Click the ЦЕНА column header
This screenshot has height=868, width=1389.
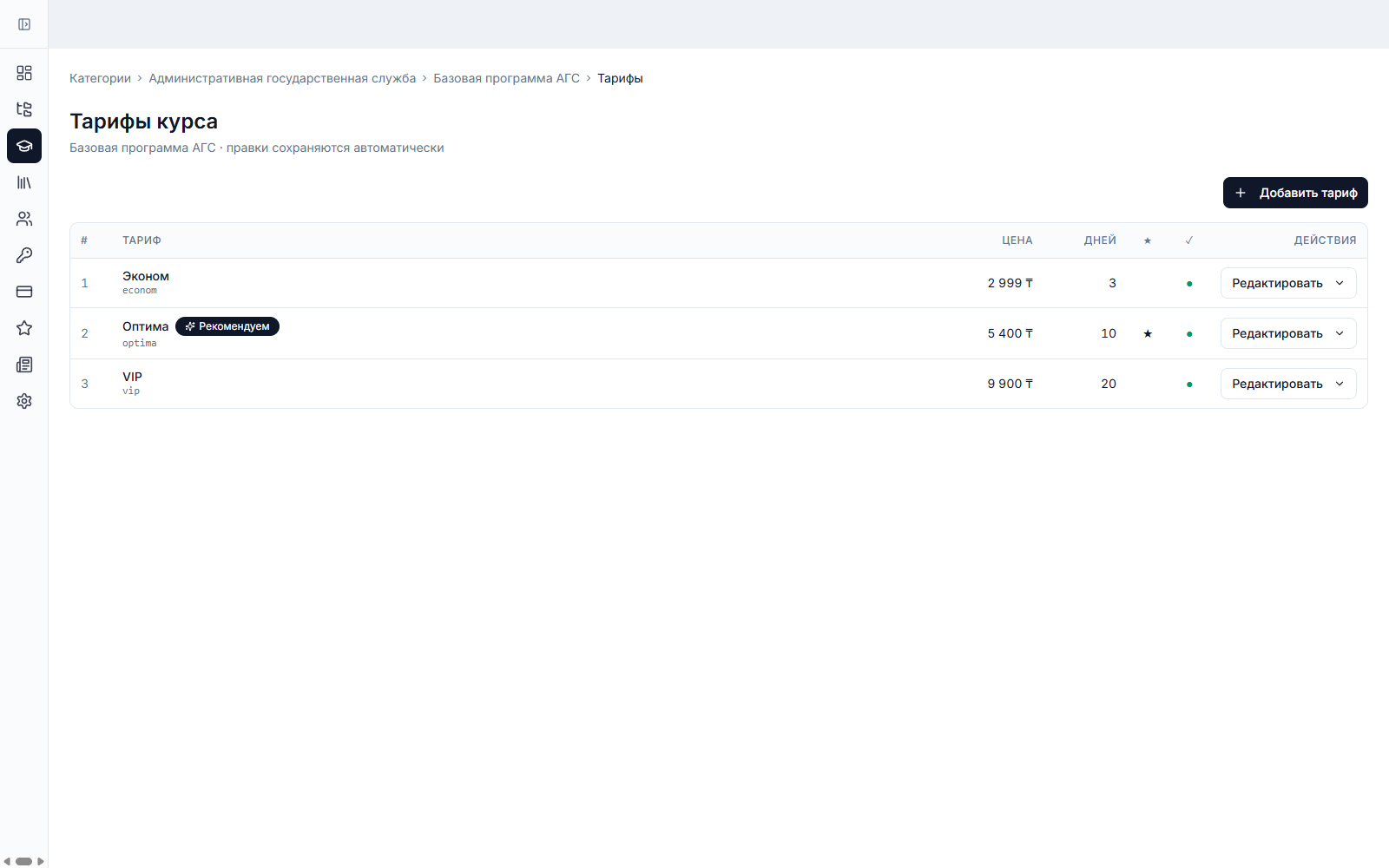coord(1017,240)
